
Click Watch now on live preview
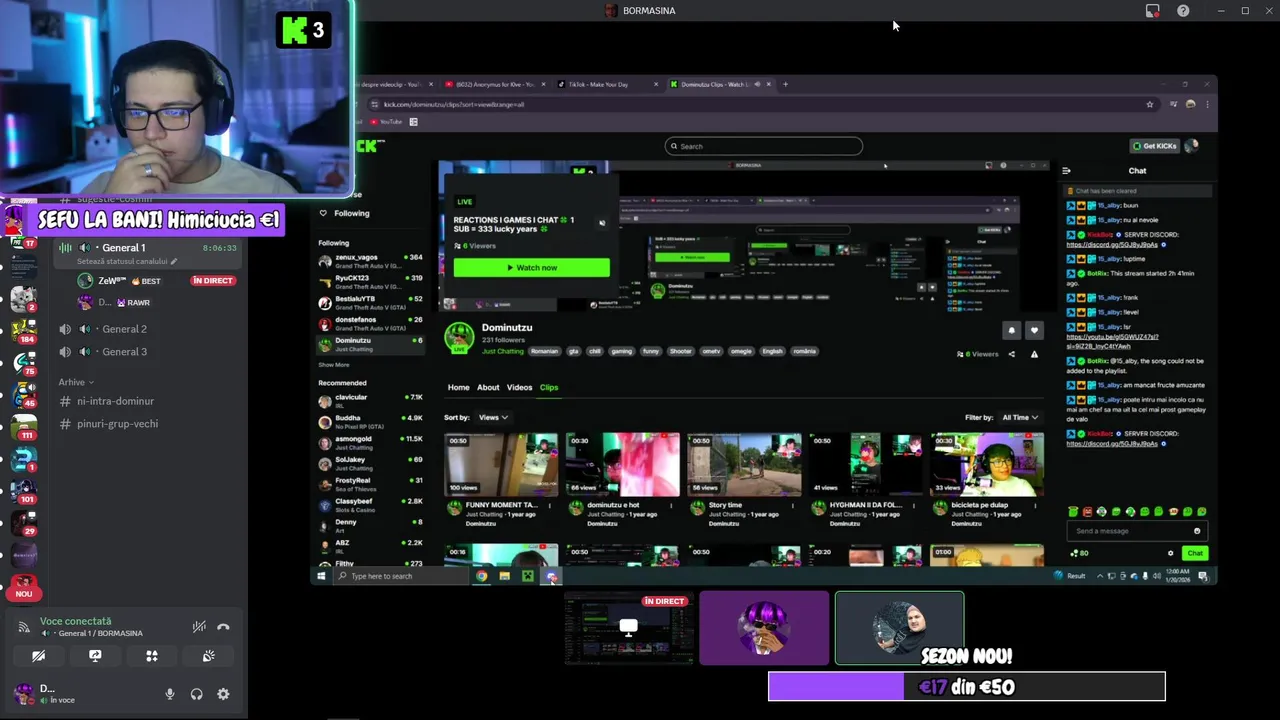[531, 268]
